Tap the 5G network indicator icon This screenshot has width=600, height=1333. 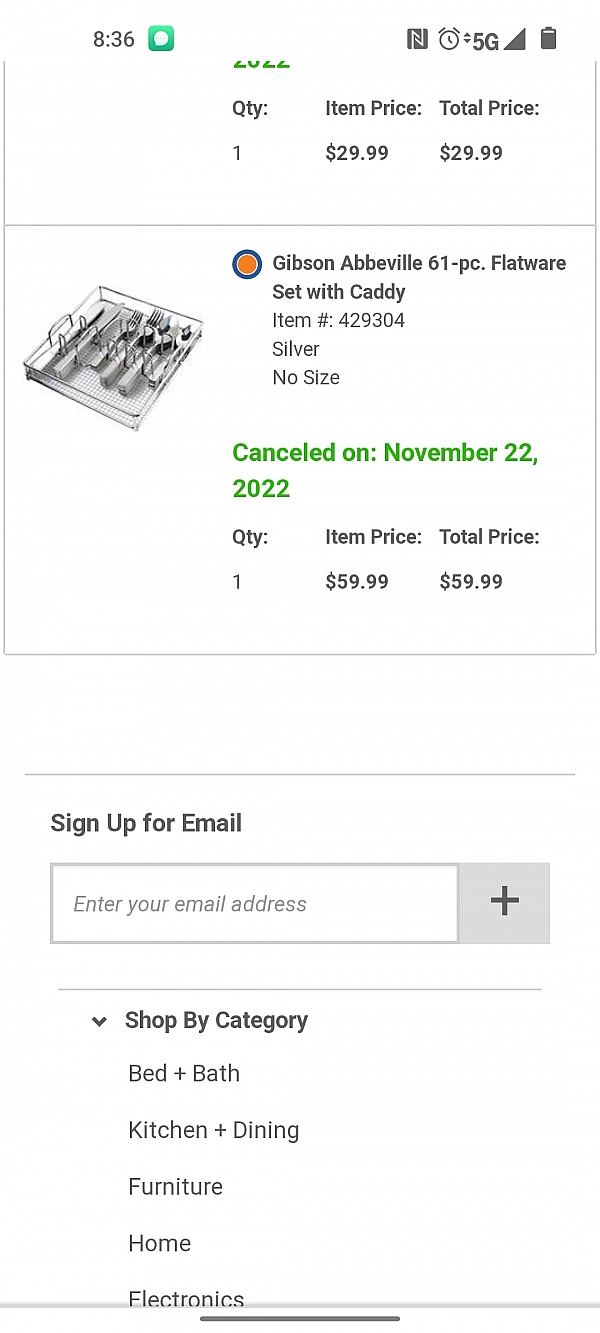tap(484, 40)
